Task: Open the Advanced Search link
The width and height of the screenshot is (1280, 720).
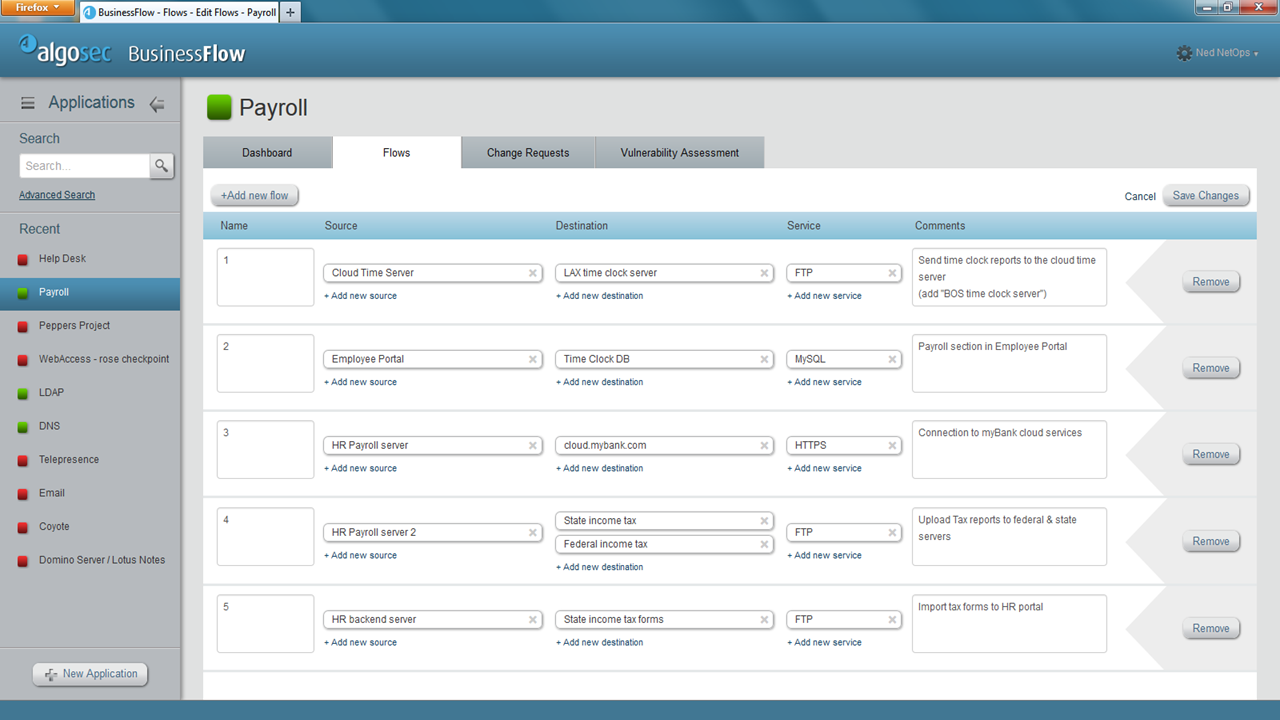Action: (x=57, y=195)
